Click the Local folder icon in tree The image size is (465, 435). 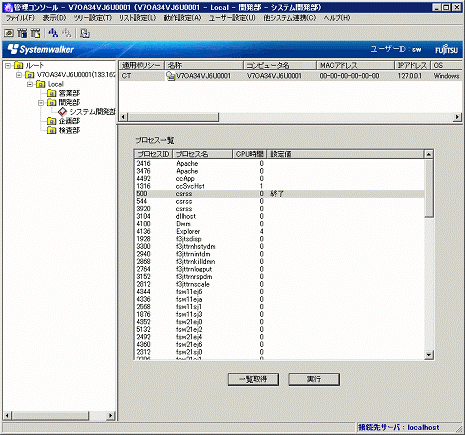tap(40, 84)
